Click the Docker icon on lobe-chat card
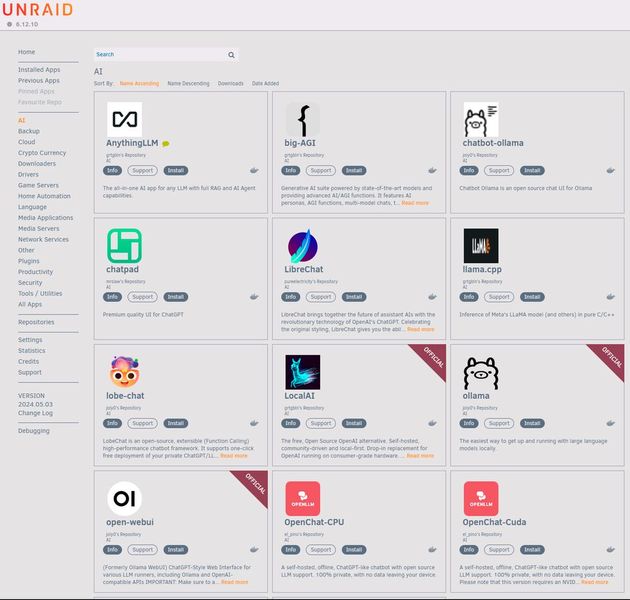Image resolution: width=630 pixels, height=600 pixels. pyautogui.click(x=254, y=423)
